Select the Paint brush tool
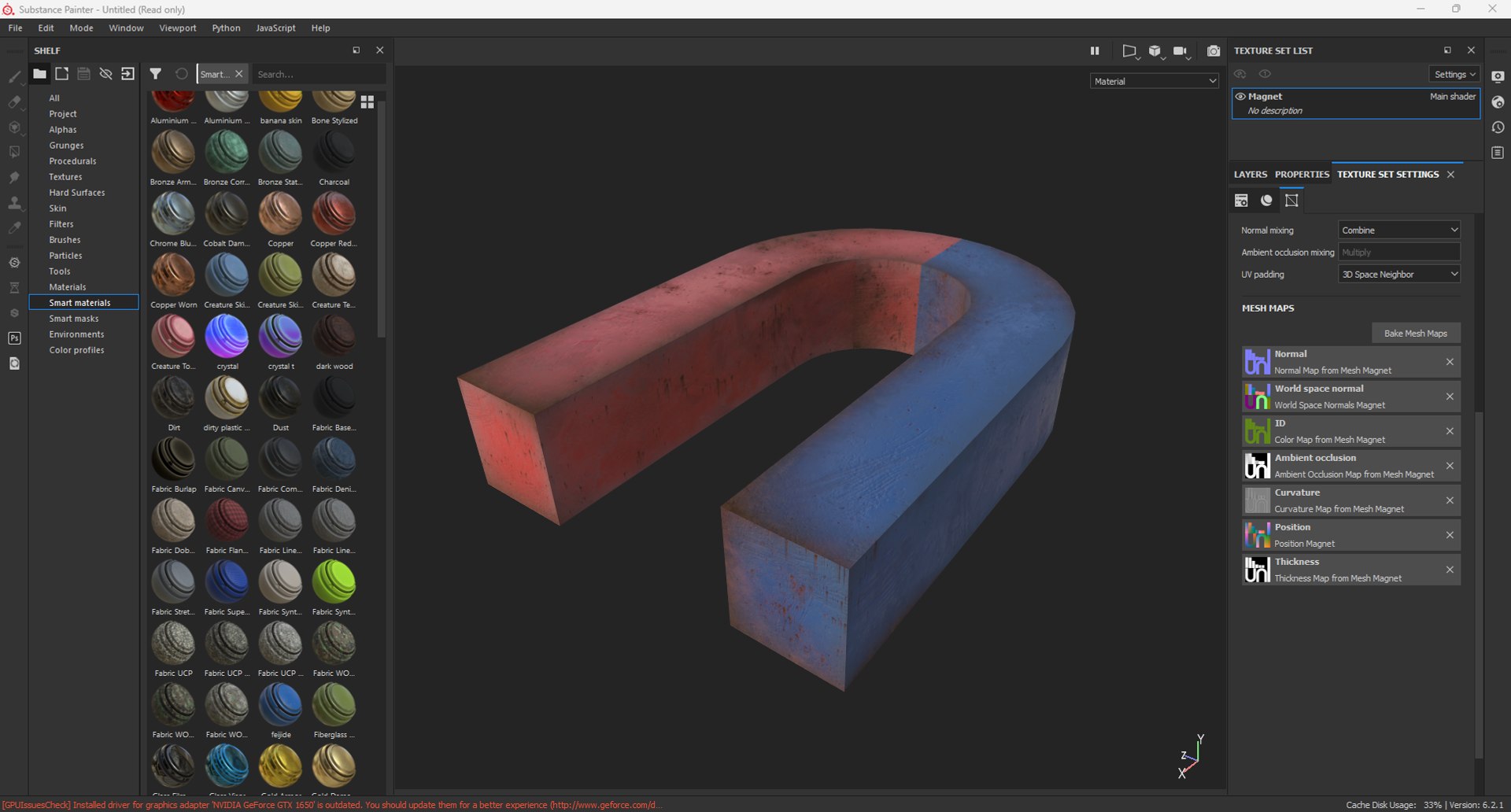This screenshot has height=812, width=1511. (x=14, y=76)
